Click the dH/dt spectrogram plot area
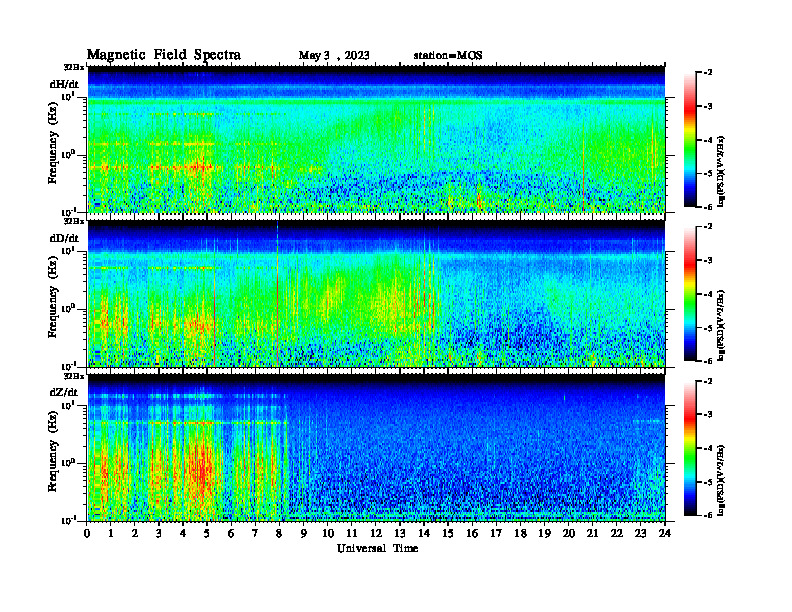The image size is (792, 612). [x=376, y=139]
